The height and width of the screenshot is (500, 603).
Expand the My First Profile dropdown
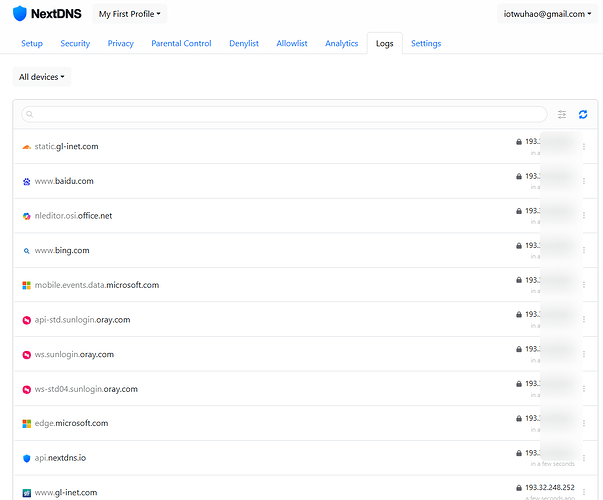click(x=117, y=14)
